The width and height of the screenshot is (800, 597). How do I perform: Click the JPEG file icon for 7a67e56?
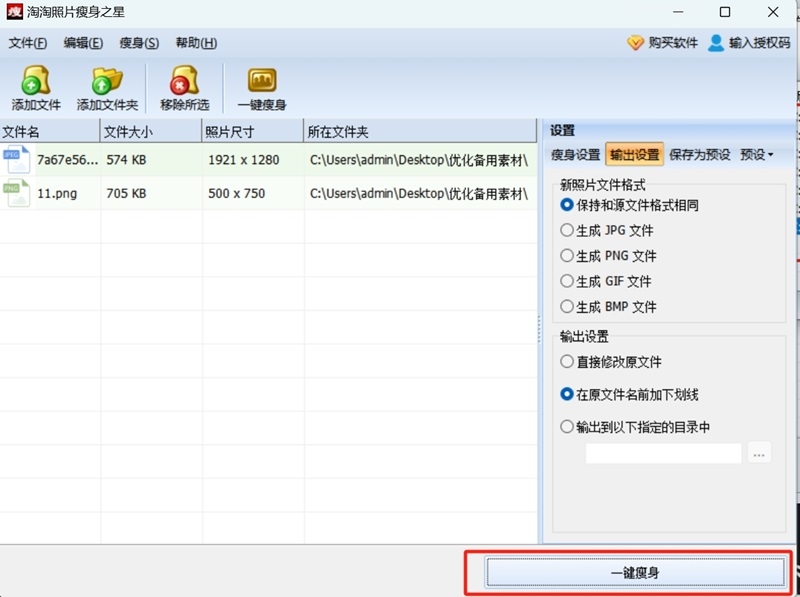click(x=16, y=160)
